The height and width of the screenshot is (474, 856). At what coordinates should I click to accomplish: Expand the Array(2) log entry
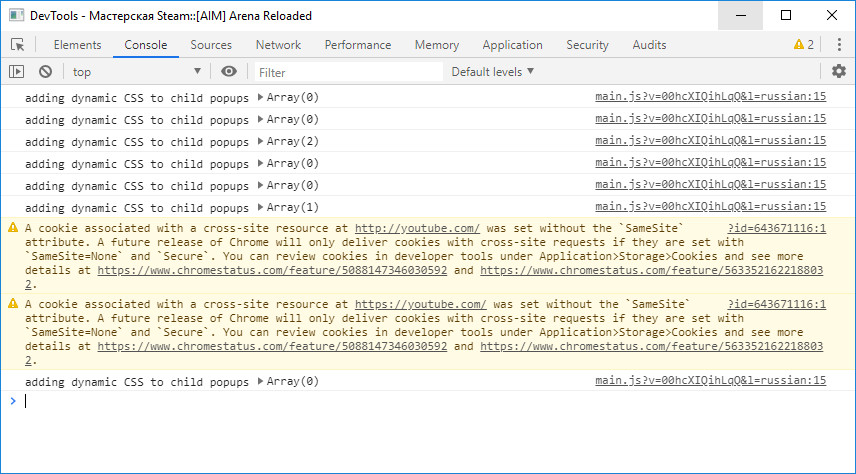(262, 141)
